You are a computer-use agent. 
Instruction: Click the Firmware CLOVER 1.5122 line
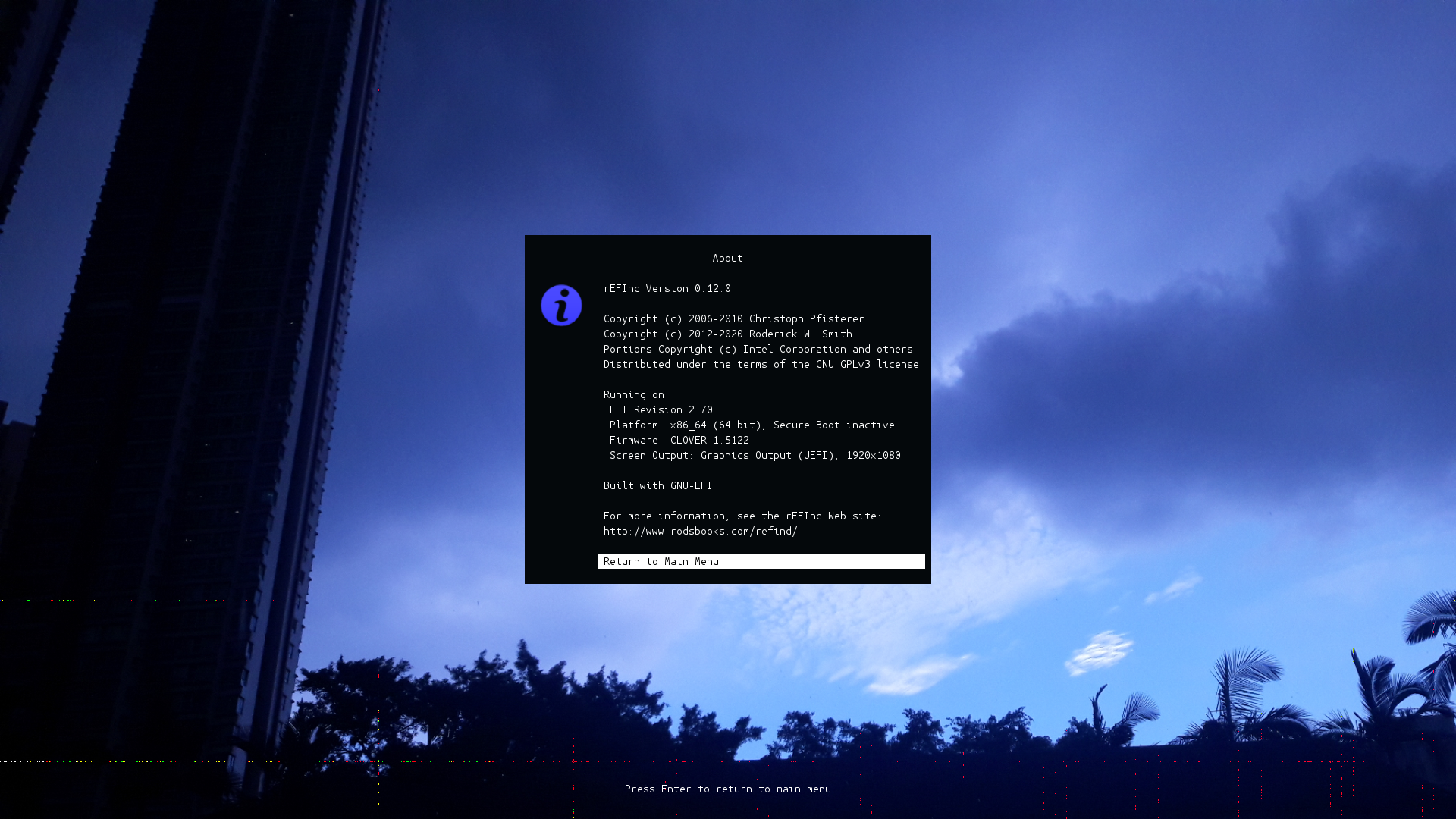tap(679, 440)
